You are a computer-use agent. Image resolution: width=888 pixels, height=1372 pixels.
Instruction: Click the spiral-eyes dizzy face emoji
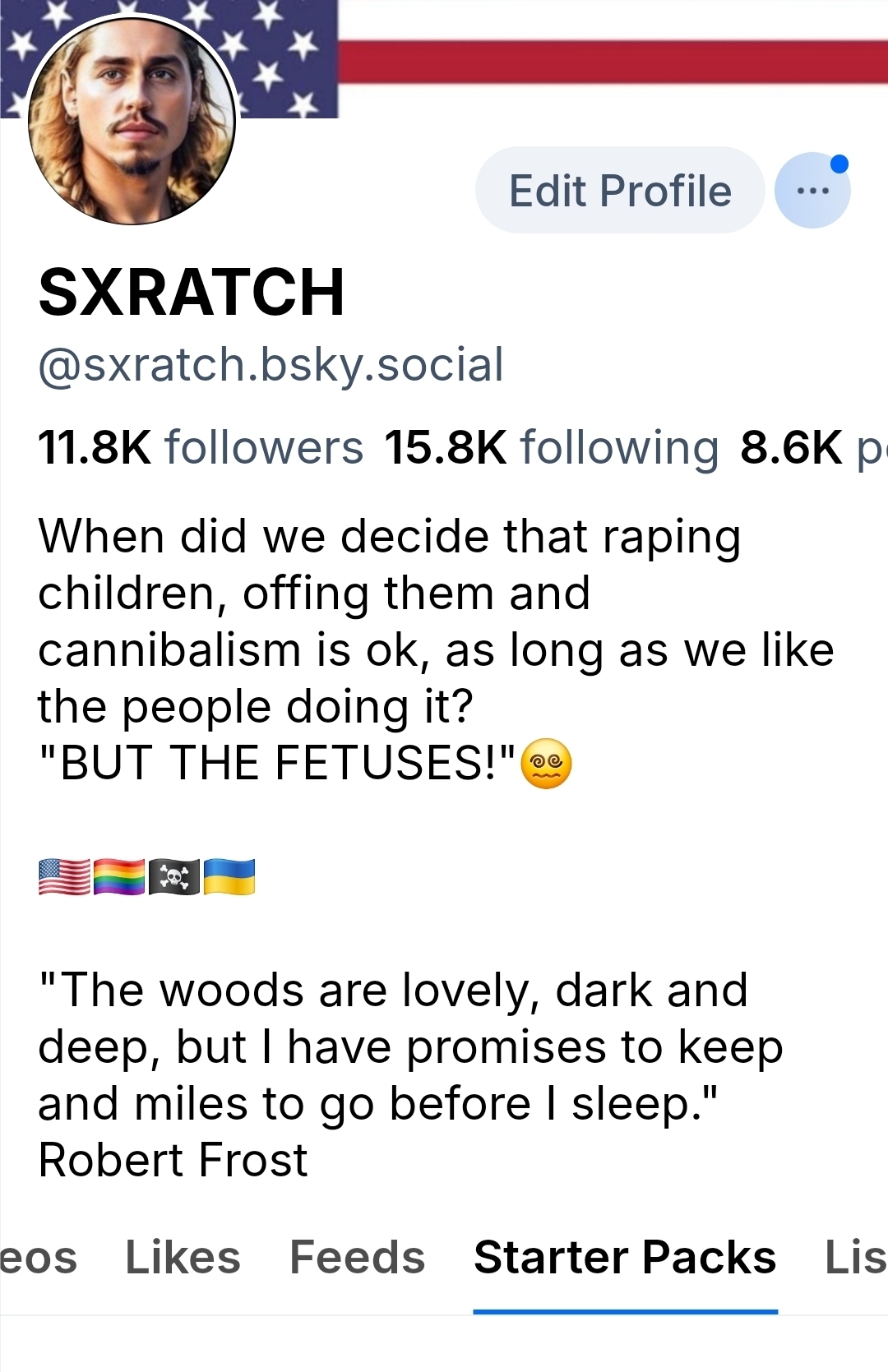click(547, 764)
